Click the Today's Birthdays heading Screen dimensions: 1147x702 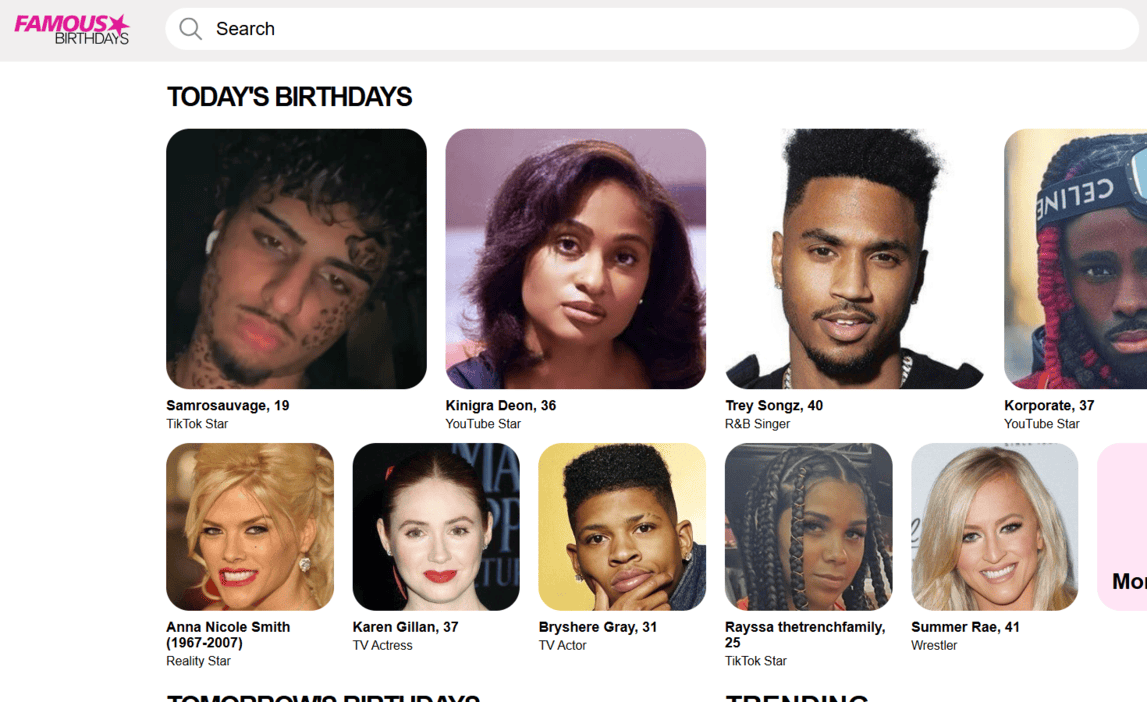tap(289, 96)
